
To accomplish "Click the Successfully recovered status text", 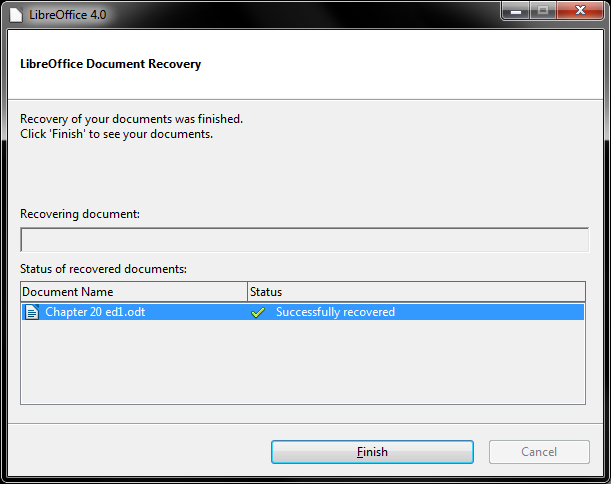I will point(335,312).
